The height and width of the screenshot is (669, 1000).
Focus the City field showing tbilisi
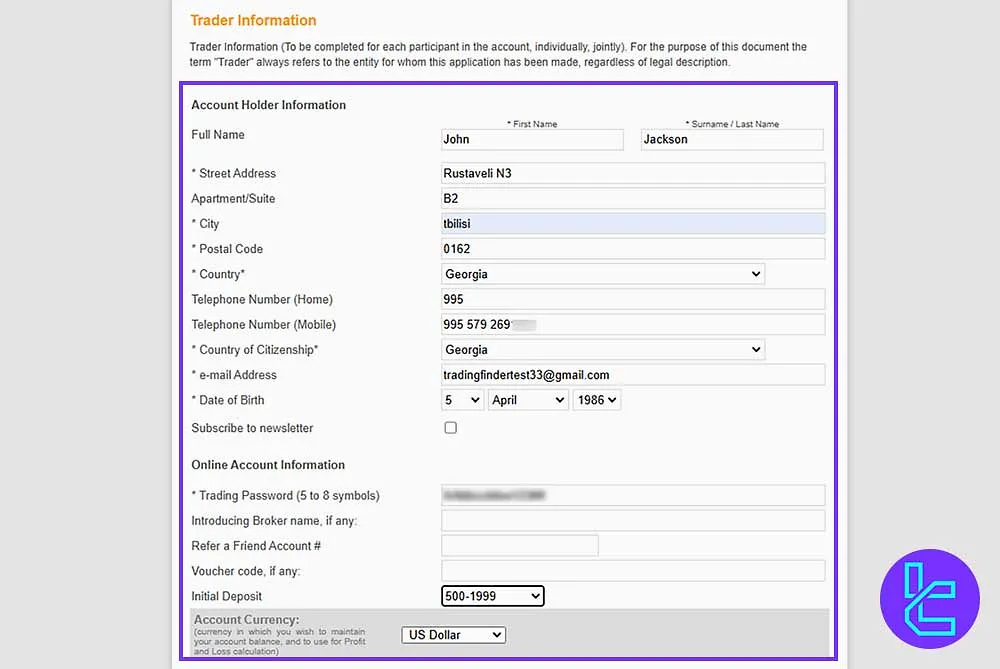[x=633, y=224]
